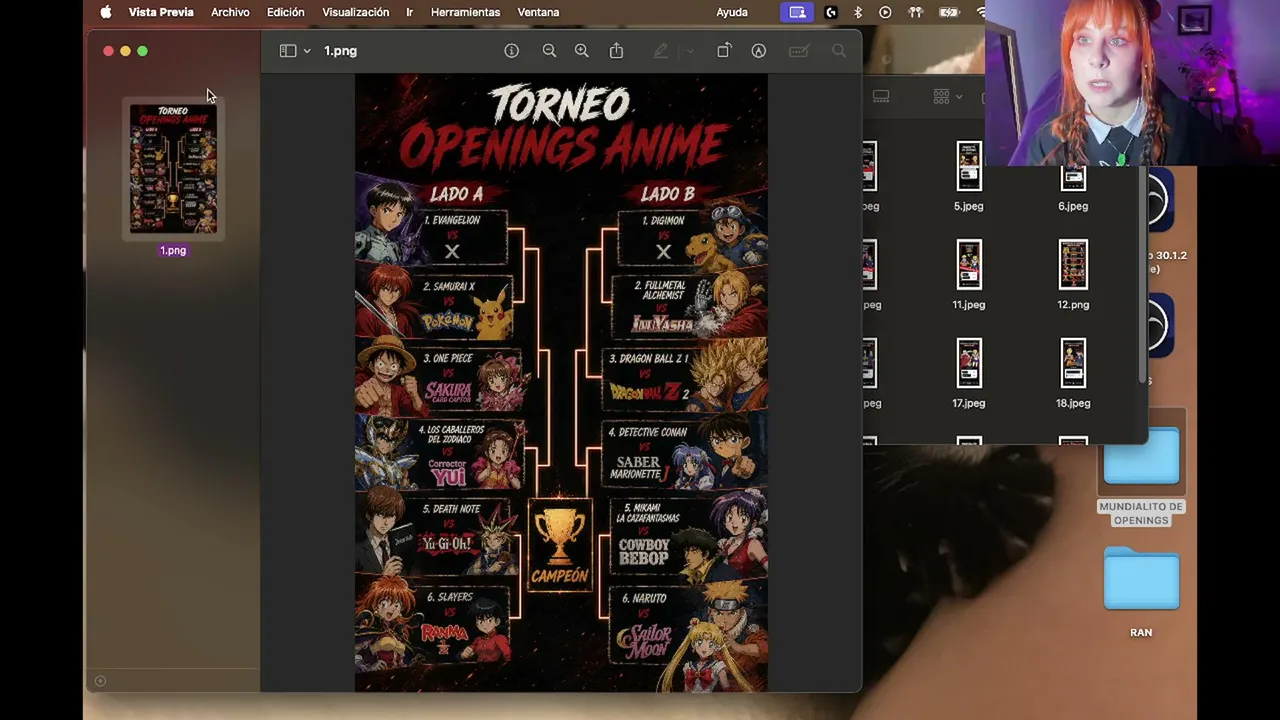Image resolution: width=1280 pixels, height=720 pixels.
Task: Show the Markup toolbar
Action: tap(759, 51)
